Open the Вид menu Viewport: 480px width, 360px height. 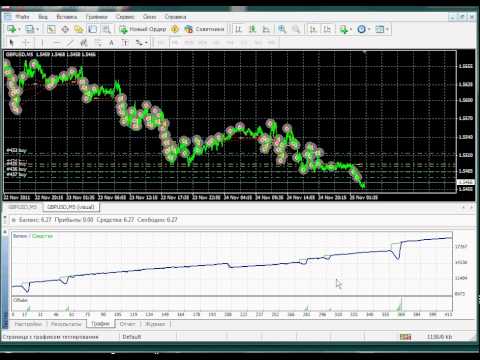pos(43,17)
